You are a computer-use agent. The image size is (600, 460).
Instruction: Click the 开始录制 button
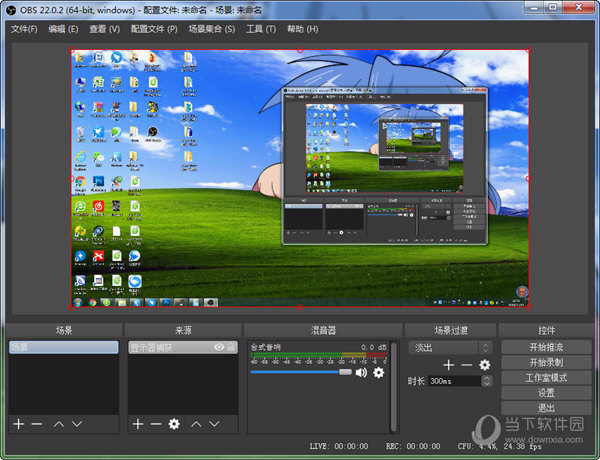[546, 362]
